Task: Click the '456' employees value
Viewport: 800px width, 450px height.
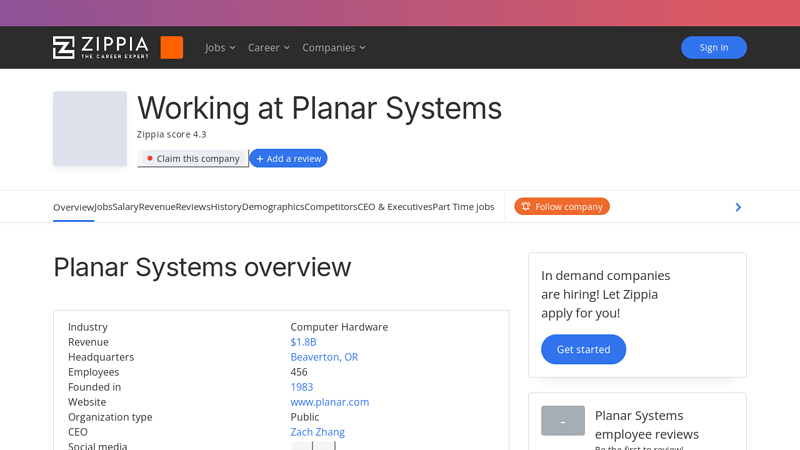Action: coord(299,372)
